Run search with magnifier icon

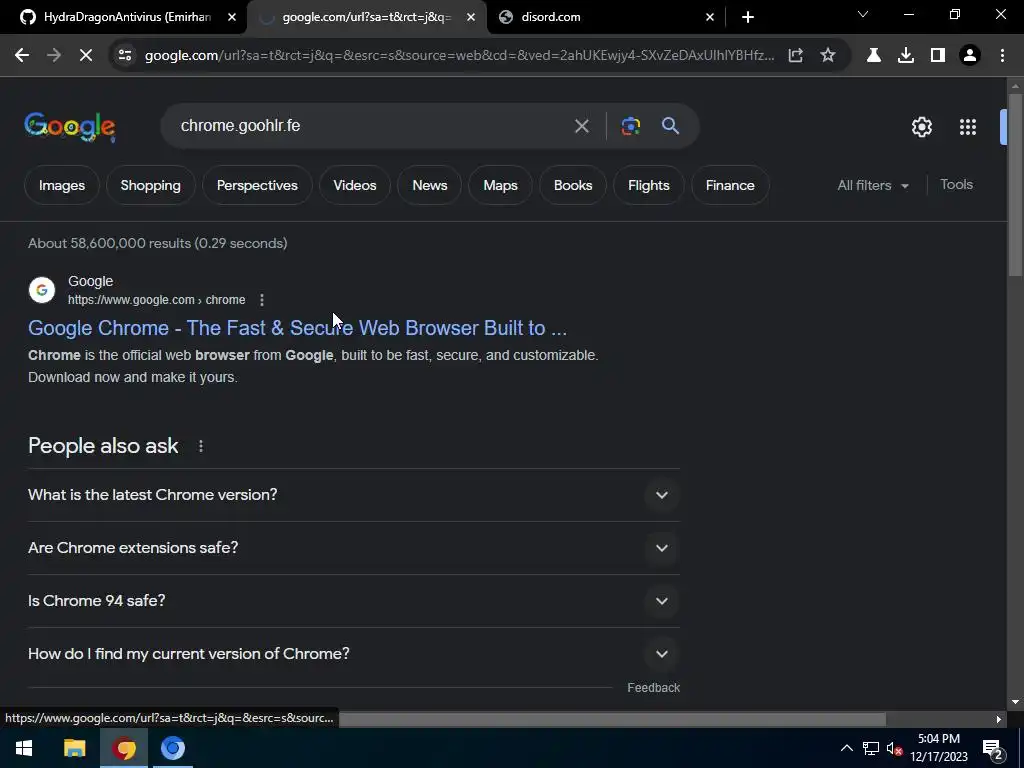coord(671,126)
